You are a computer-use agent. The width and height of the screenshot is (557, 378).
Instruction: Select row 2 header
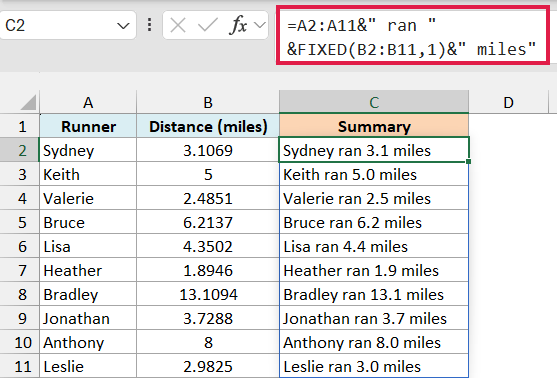20,150
